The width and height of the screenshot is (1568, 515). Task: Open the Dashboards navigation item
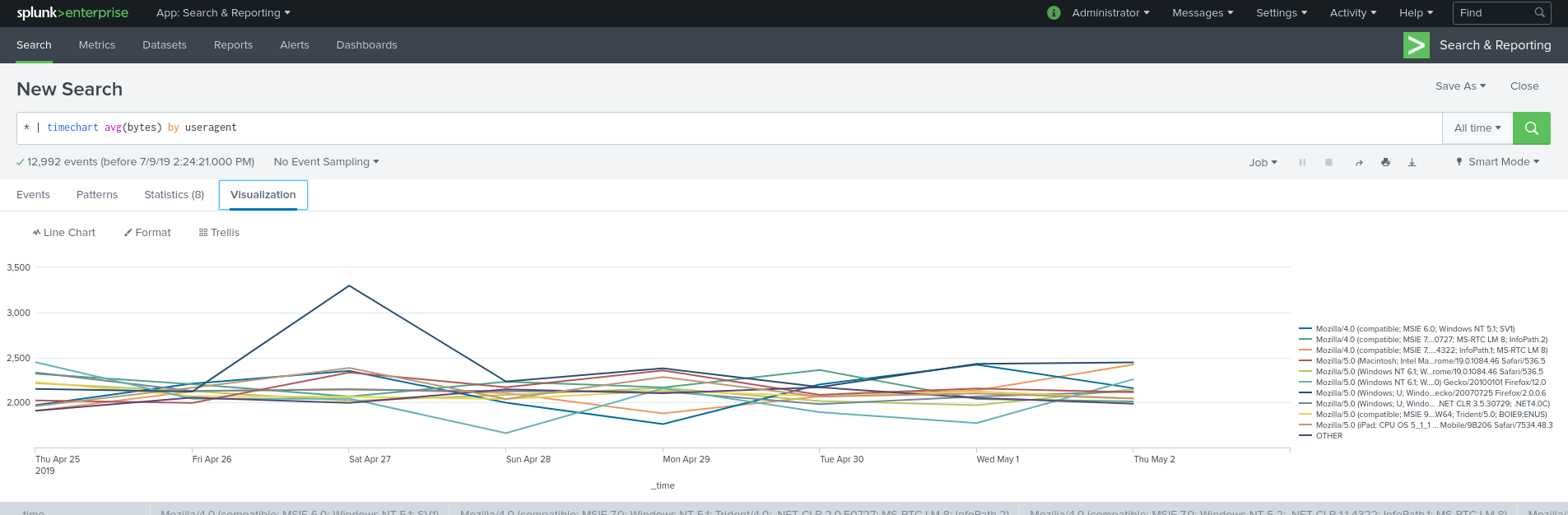[x=366, y=45]
